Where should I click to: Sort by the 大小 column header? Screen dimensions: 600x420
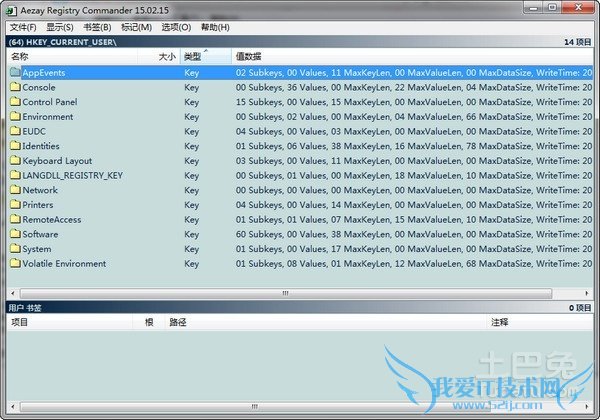tap(159, 57)
